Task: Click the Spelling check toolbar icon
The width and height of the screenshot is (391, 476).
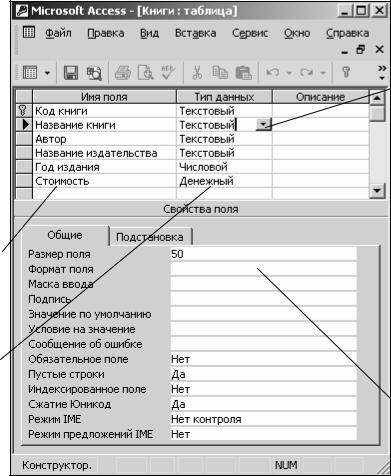Action: pos(168,72)
